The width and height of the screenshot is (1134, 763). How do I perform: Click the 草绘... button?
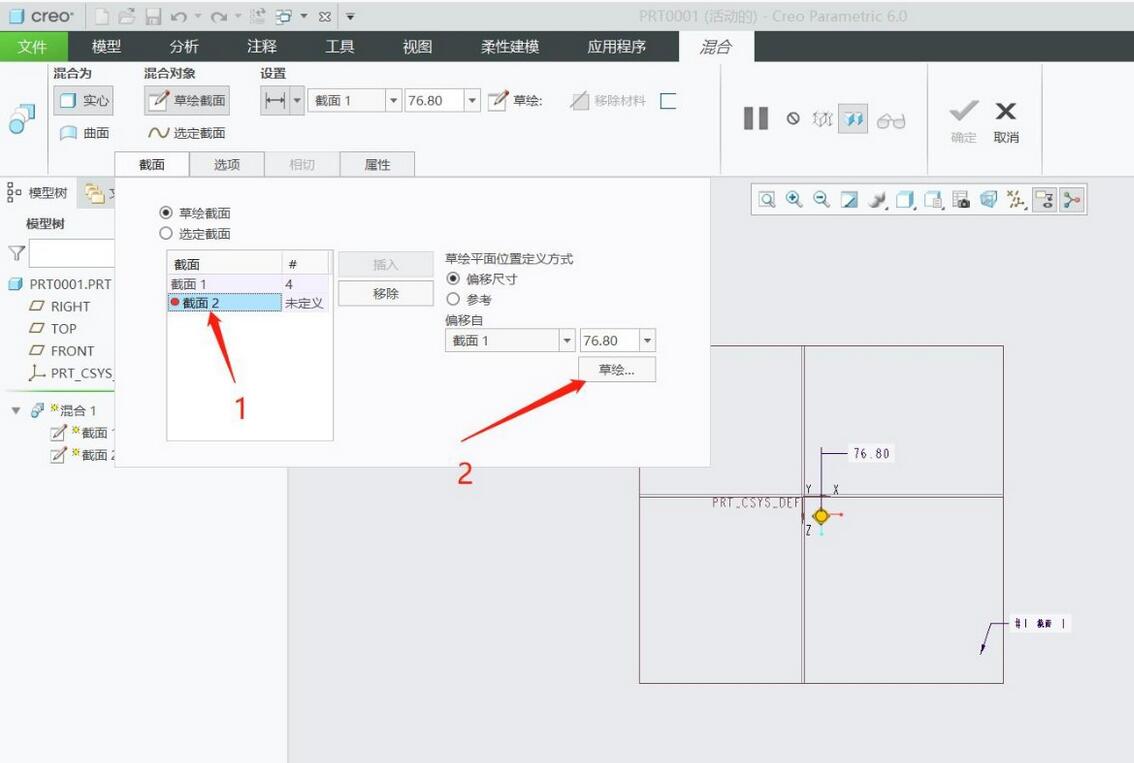point(616,370)
